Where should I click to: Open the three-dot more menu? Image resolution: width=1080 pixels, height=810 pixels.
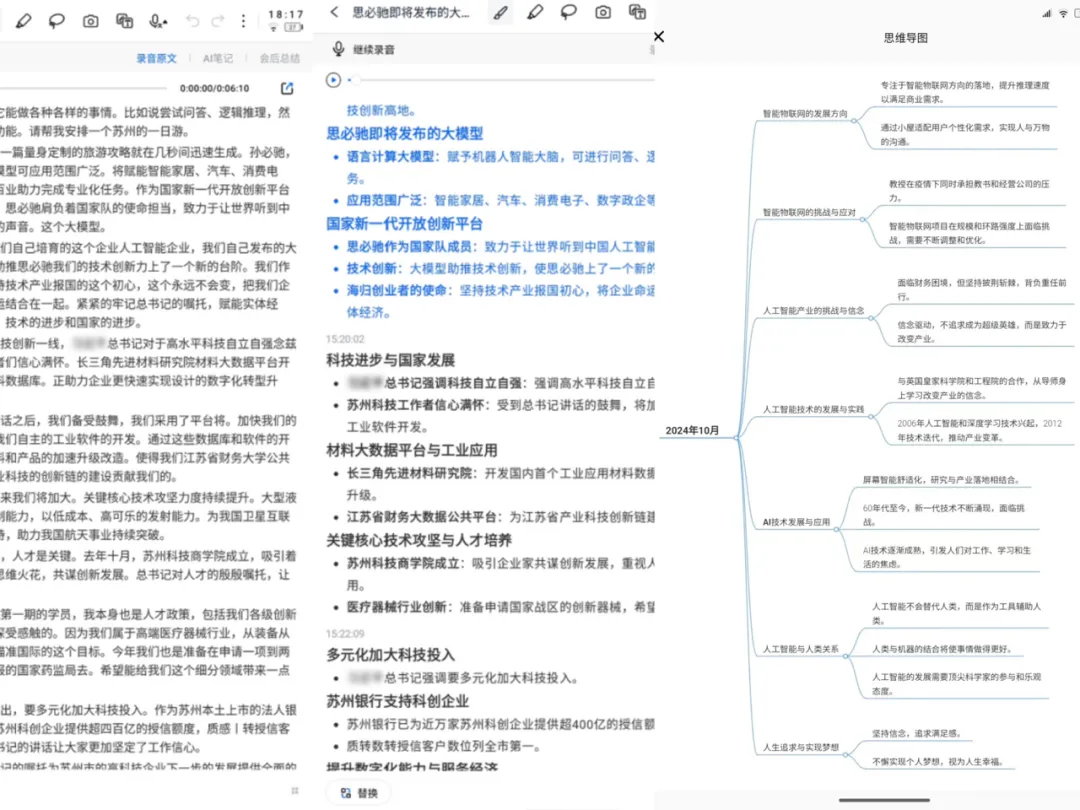tap(243, 21)
